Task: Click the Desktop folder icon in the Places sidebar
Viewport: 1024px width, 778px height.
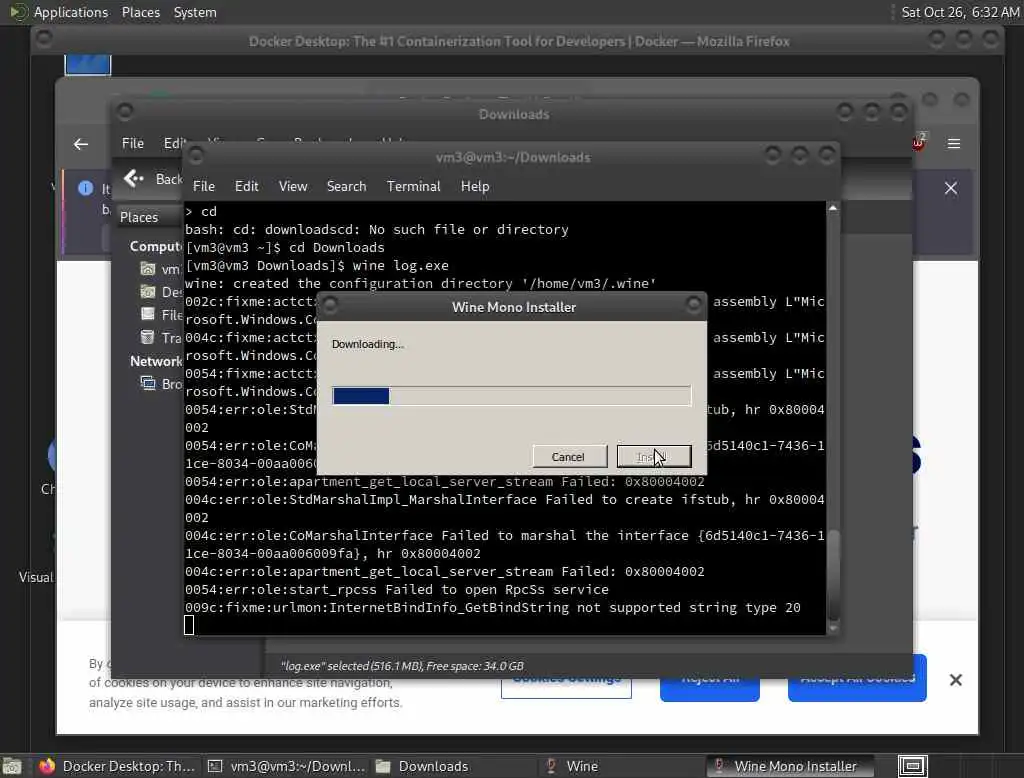Action: (x=148, y=291)
